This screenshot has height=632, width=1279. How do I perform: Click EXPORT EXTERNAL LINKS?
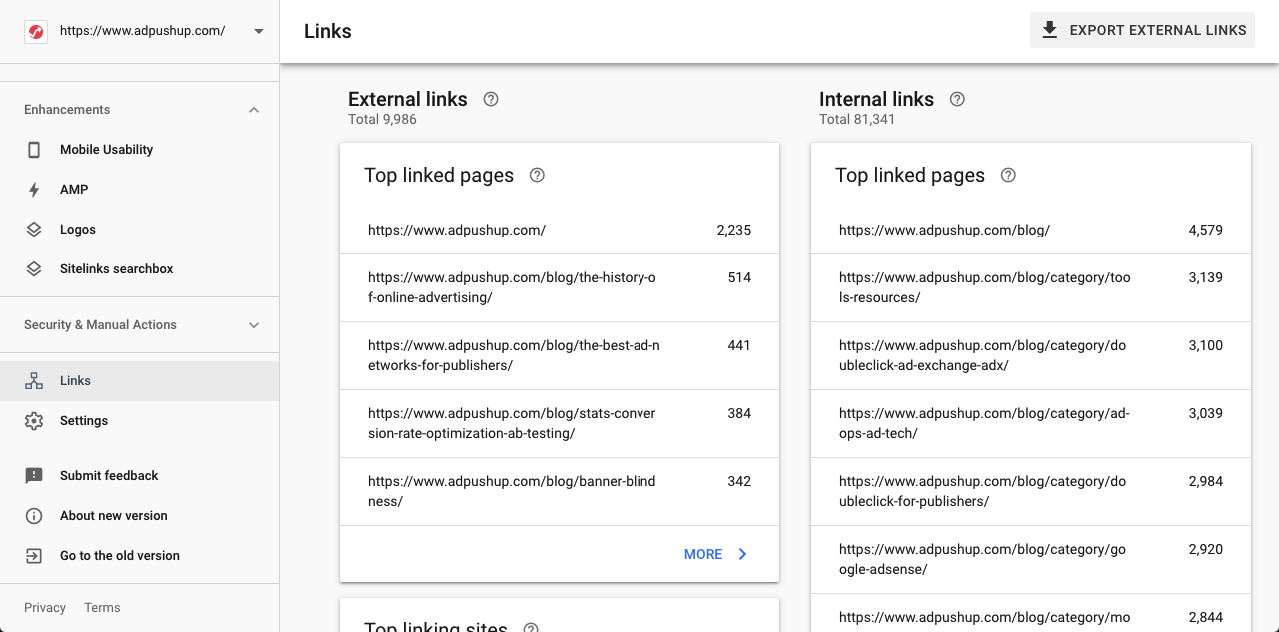[1142, 30]
